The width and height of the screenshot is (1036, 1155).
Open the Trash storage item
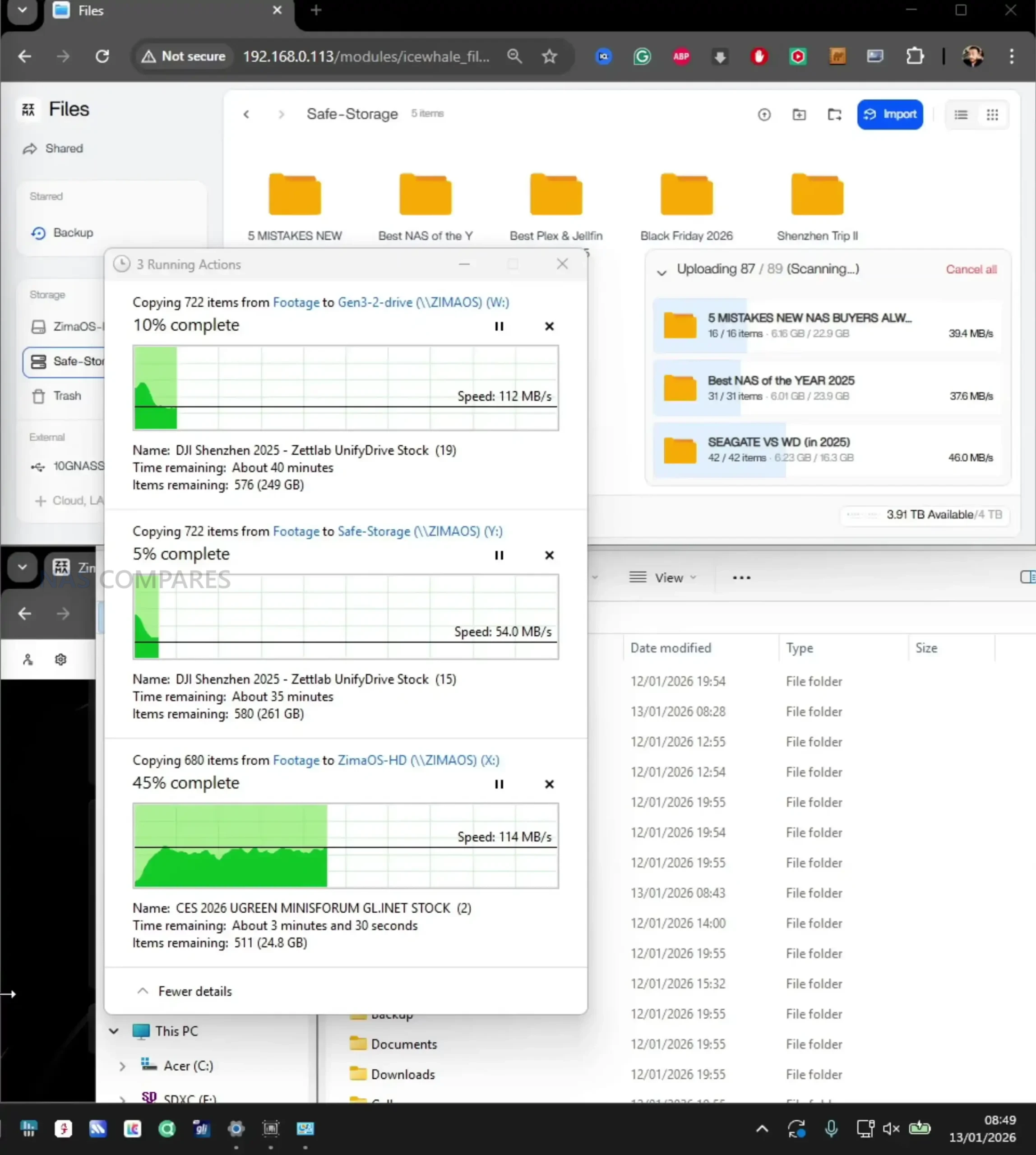67,396
